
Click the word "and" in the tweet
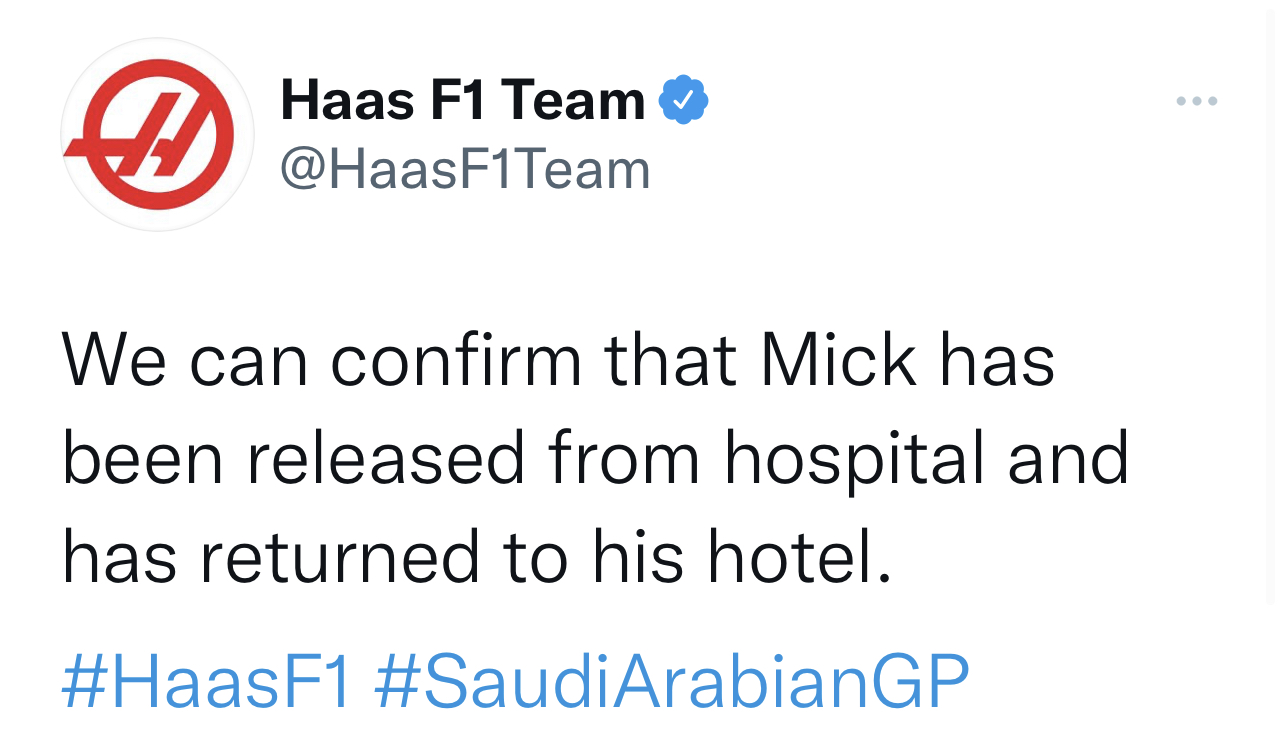pos(1068,457)
